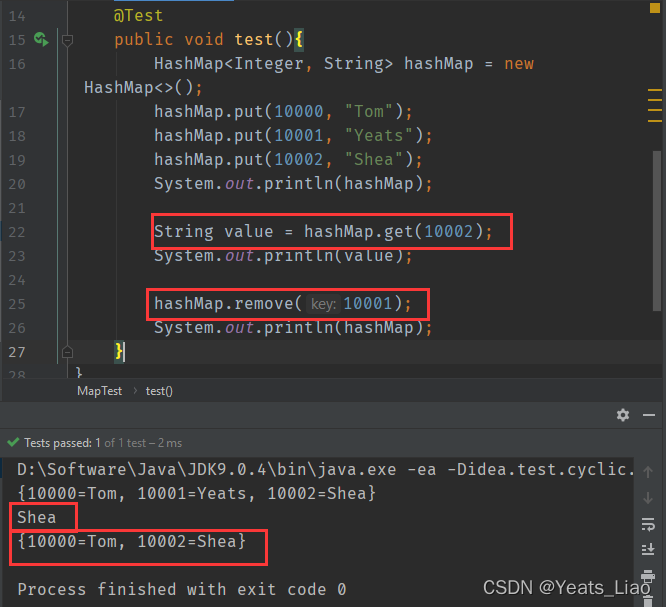Image resolution: width=666 pixels, height=607 pixels.
Task: Hide the run tool window with the minus icon
Action: tap(649, 415)
